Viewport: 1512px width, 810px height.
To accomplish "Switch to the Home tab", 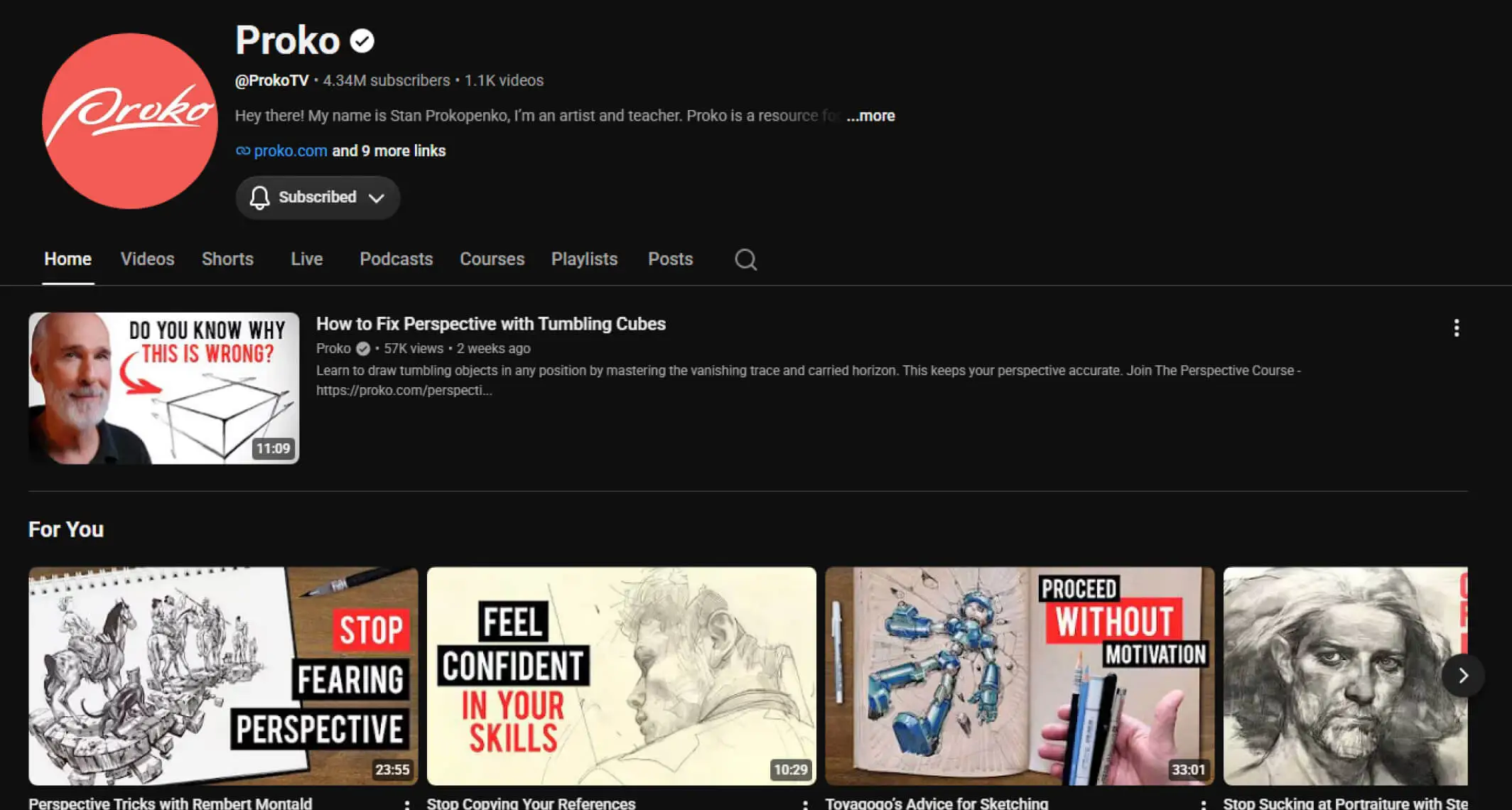I will click(x=67, y=259).
